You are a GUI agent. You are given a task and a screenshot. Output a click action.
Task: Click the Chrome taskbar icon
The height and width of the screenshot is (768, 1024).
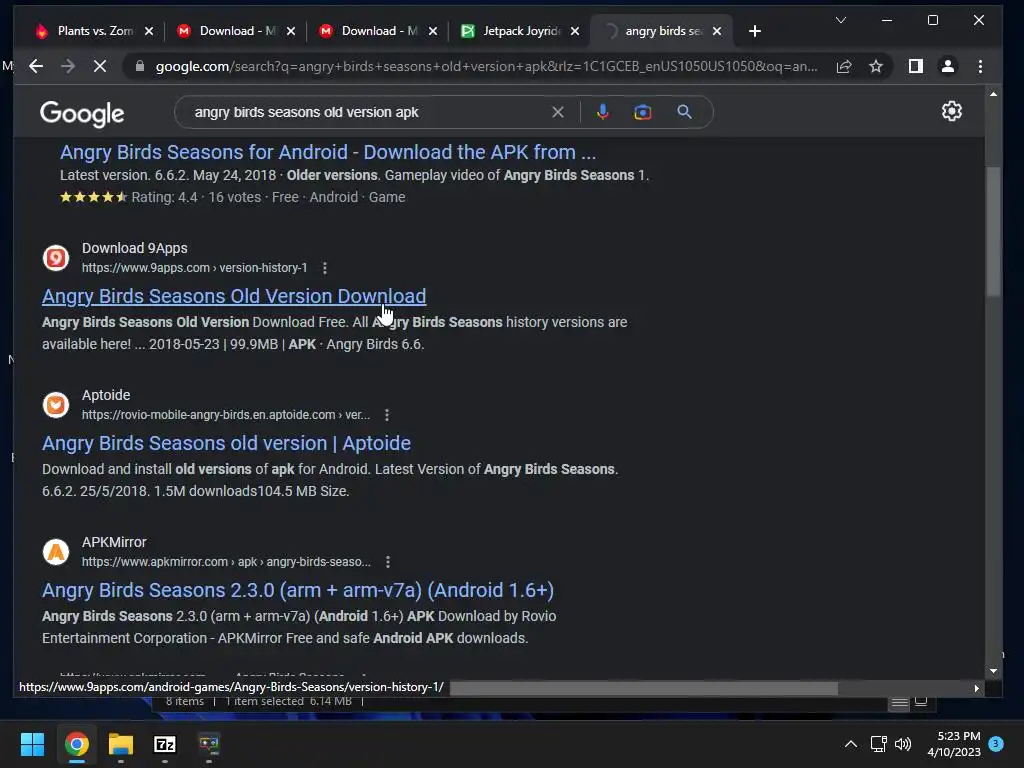pos(76,744)
